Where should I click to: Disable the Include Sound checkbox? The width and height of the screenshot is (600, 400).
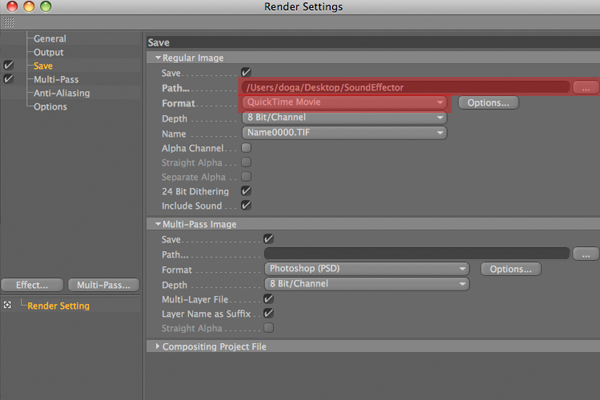(246, 206)
